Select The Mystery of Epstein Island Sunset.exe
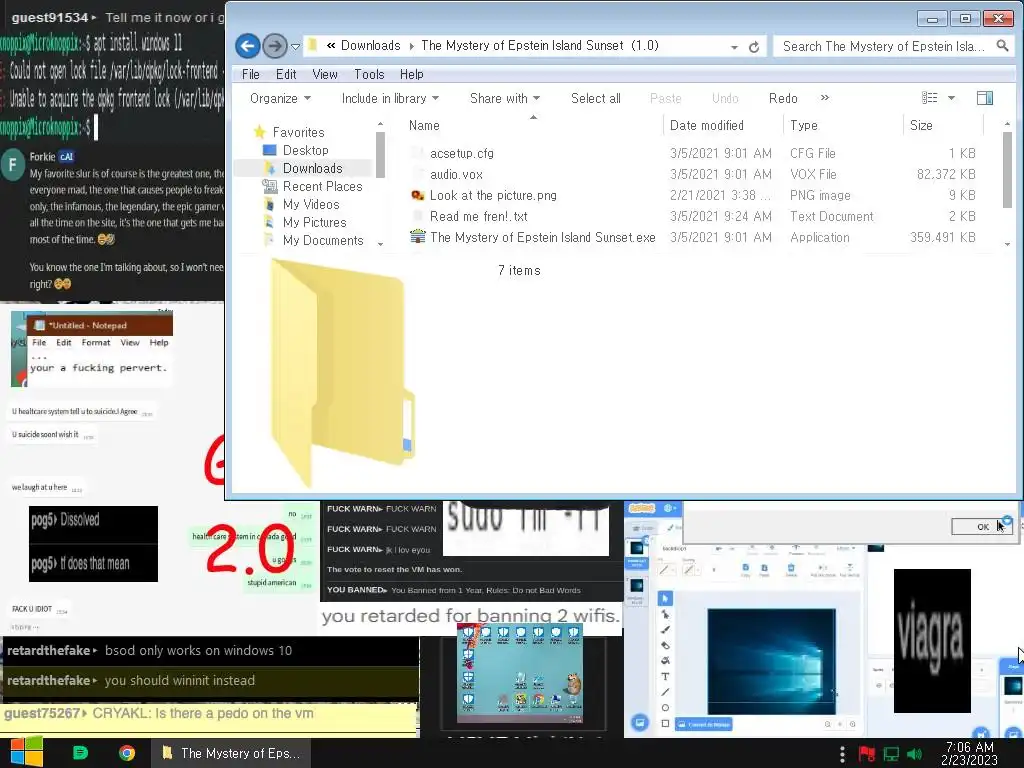 click(542, 237)
